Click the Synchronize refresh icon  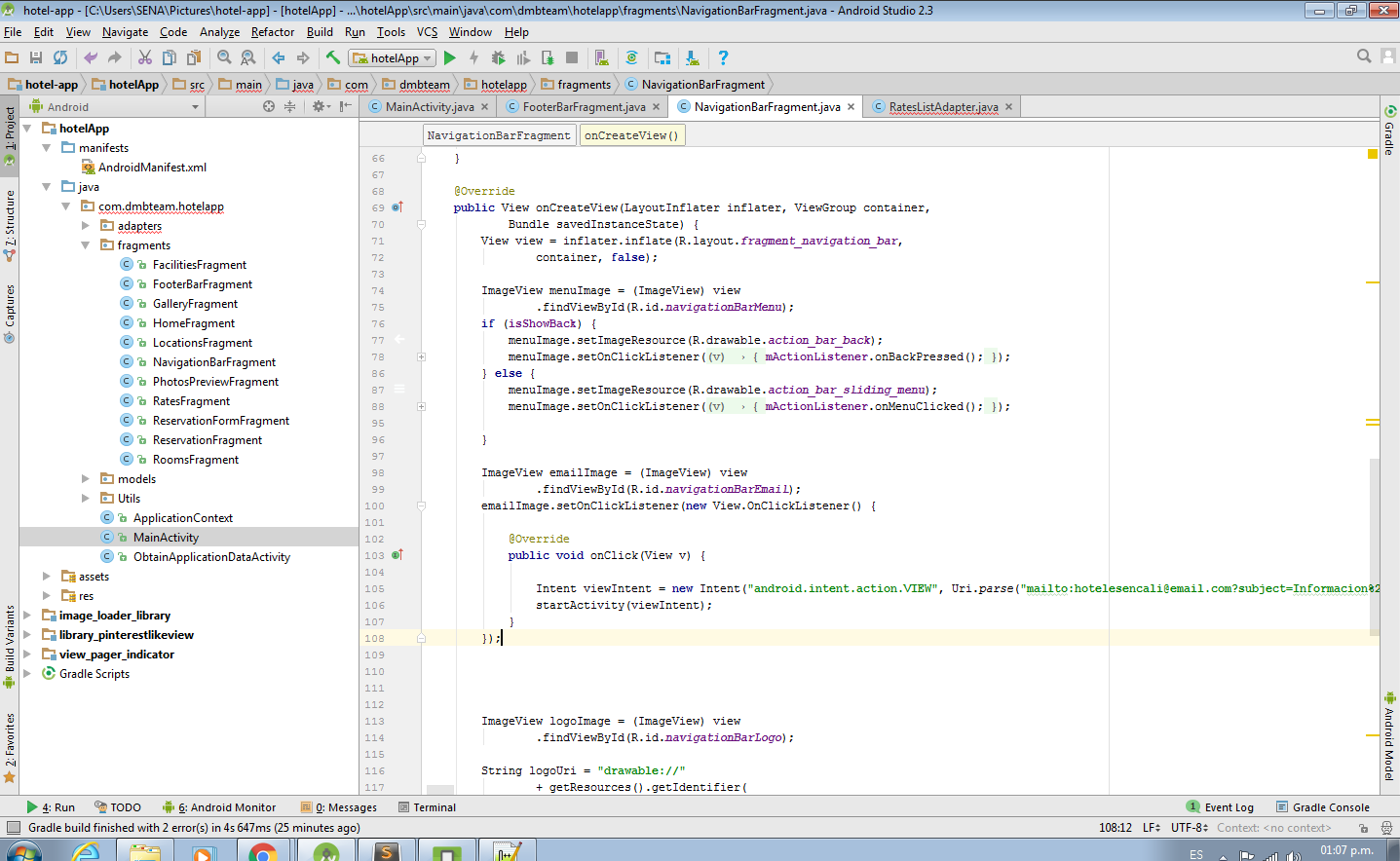click(60, 57)
